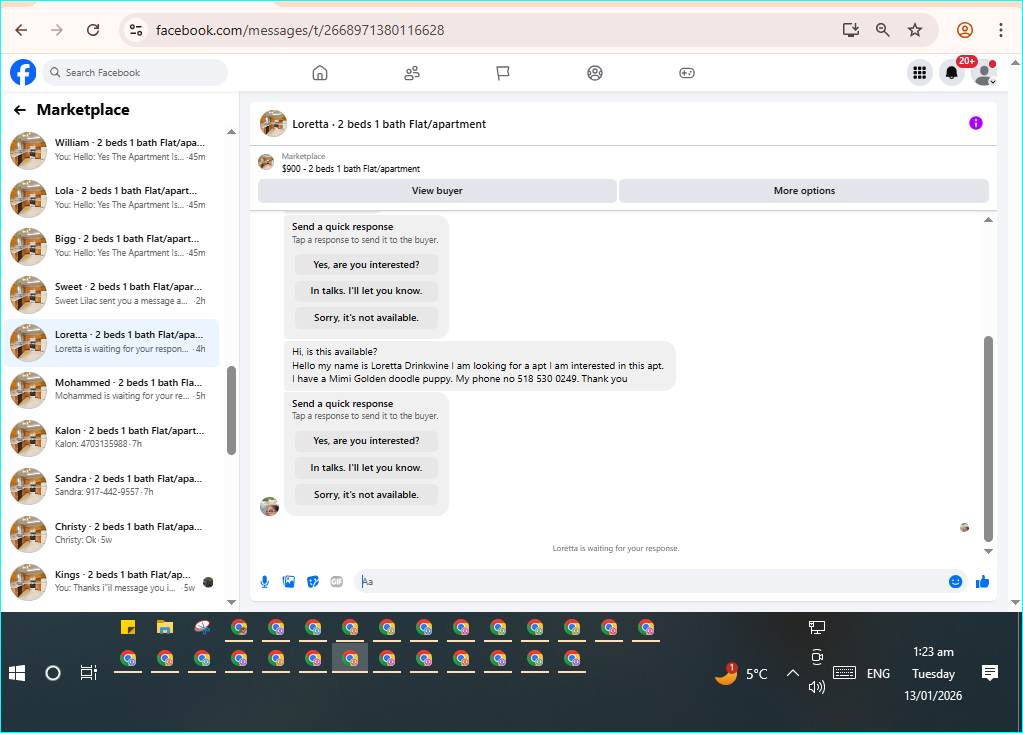
Task: Click upper 'In talks. I'll let you know.' response
Action: pos(366,292)
